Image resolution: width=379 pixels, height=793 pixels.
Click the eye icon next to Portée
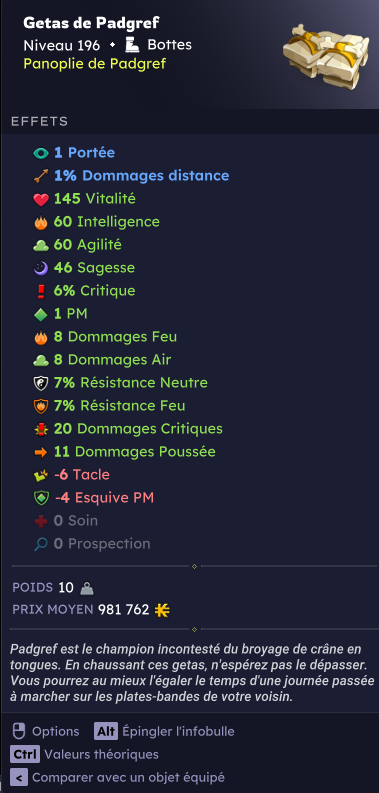point(41,153)
